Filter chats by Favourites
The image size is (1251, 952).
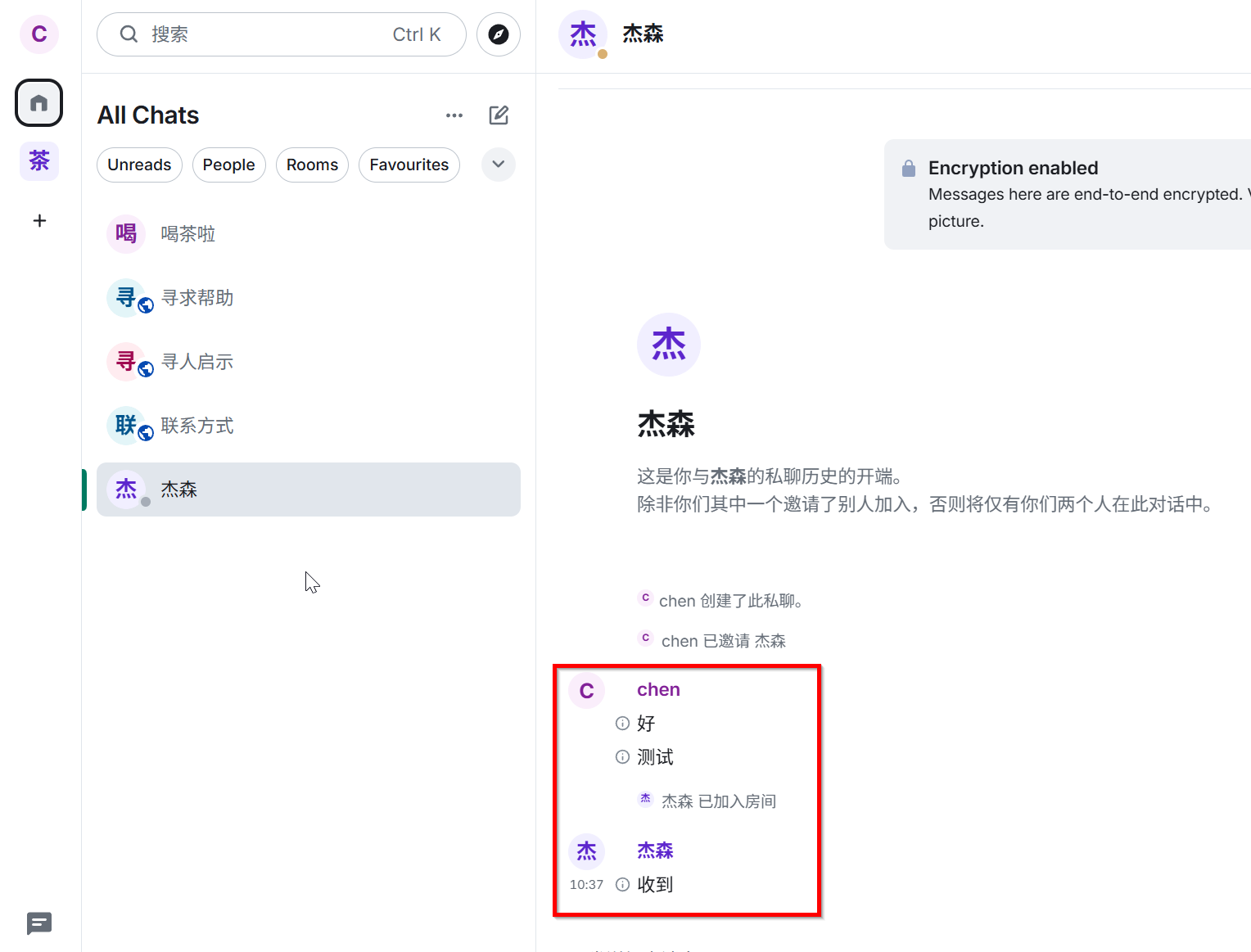coord(409,165)
